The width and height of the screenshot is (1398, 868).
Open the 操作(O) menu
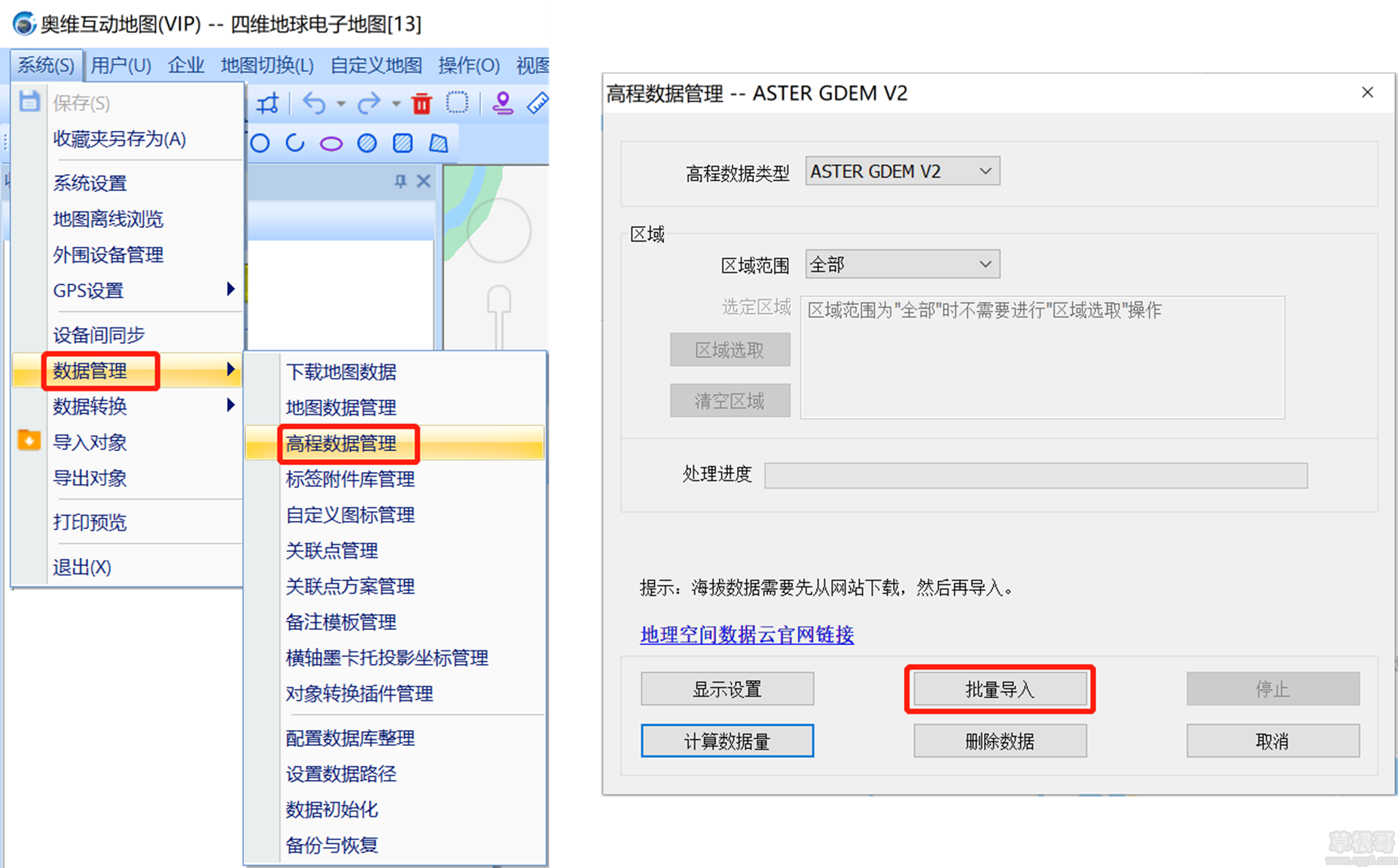468,65
